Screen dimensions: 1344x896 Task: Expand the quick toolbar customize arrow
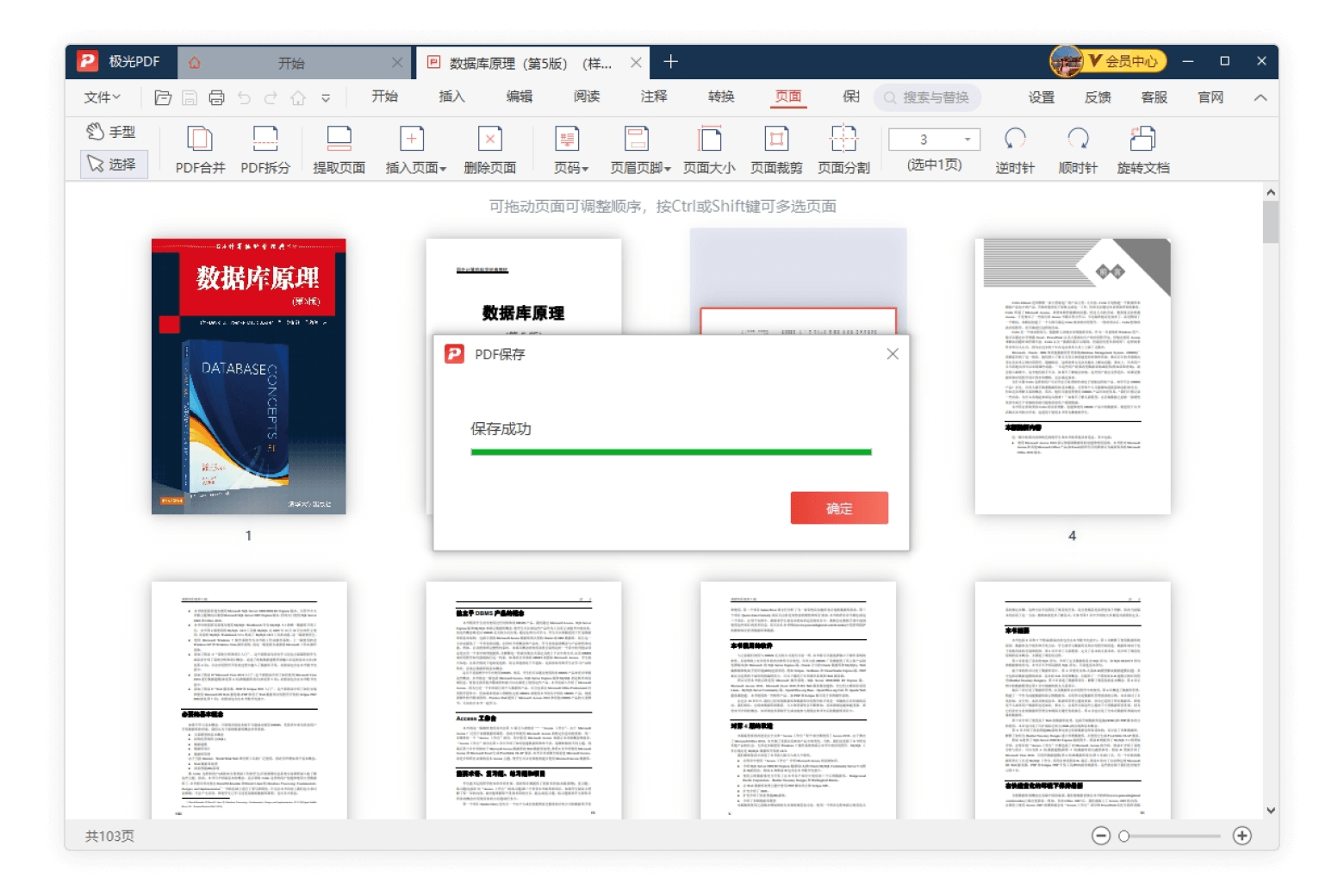(326, 98)
